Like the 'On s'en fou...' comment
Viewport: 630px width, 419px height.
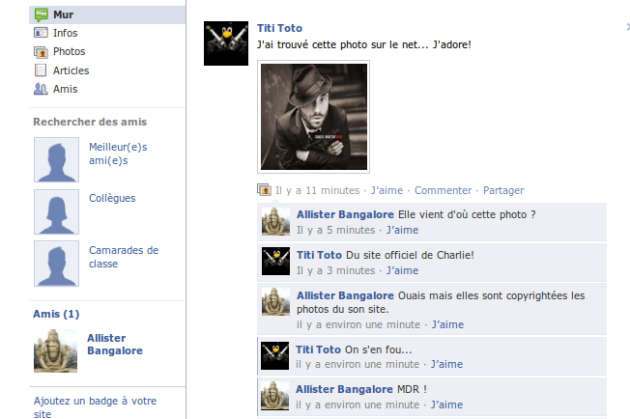(447, 364)
